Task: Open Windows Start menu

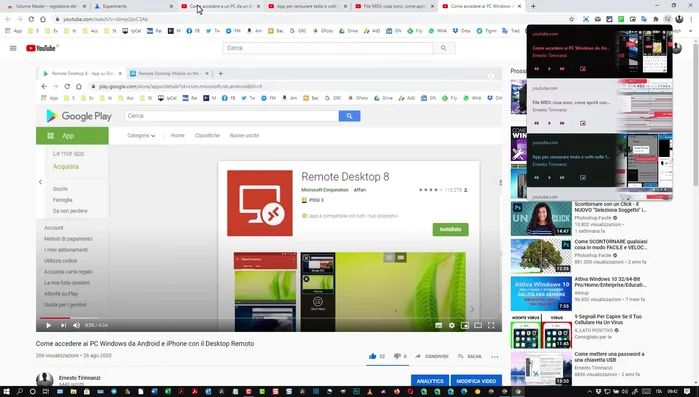Action: coord(6,392)
